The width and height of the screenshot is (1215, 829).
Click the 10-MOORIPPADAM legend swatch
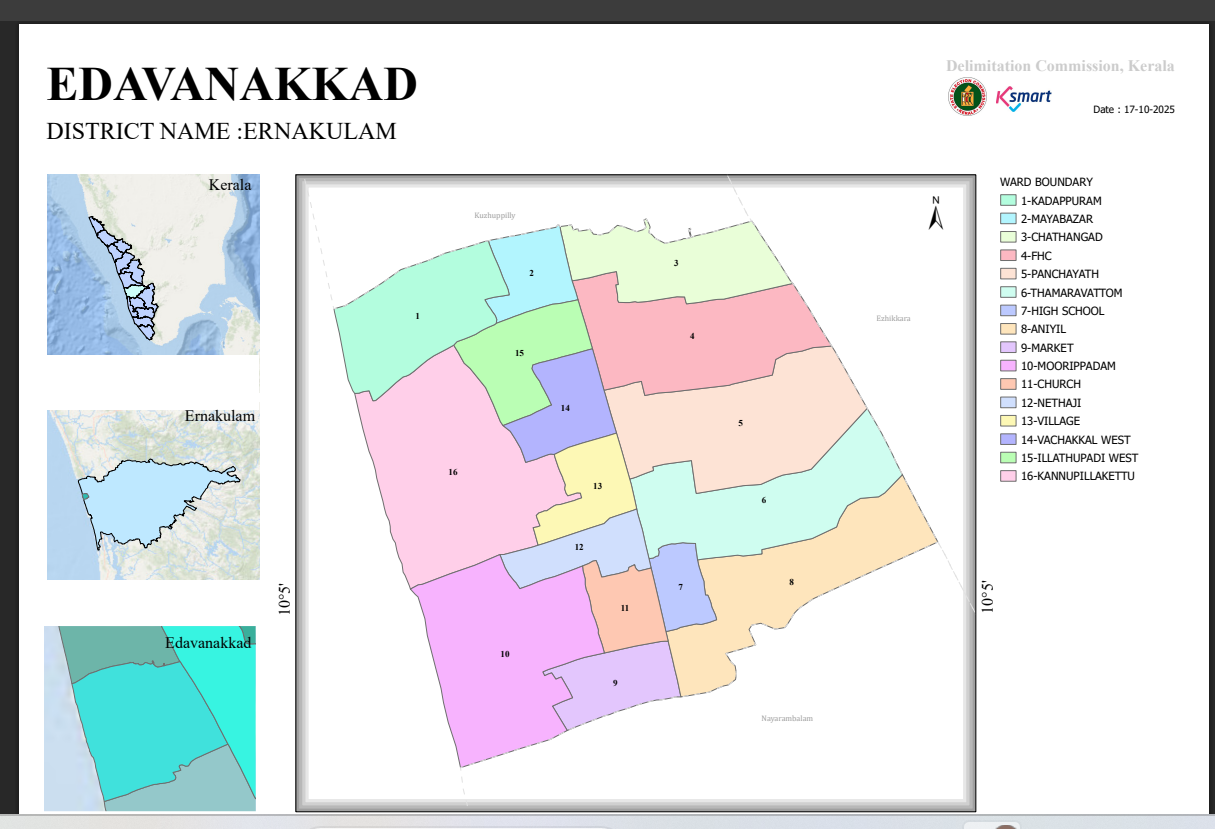(x=1008, y=366)
